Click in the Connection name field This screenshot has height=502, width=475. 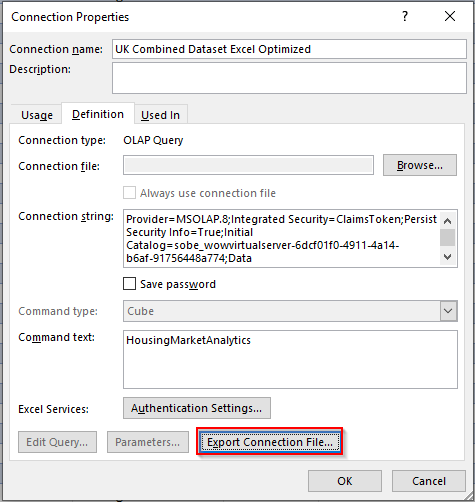point(289,49)
